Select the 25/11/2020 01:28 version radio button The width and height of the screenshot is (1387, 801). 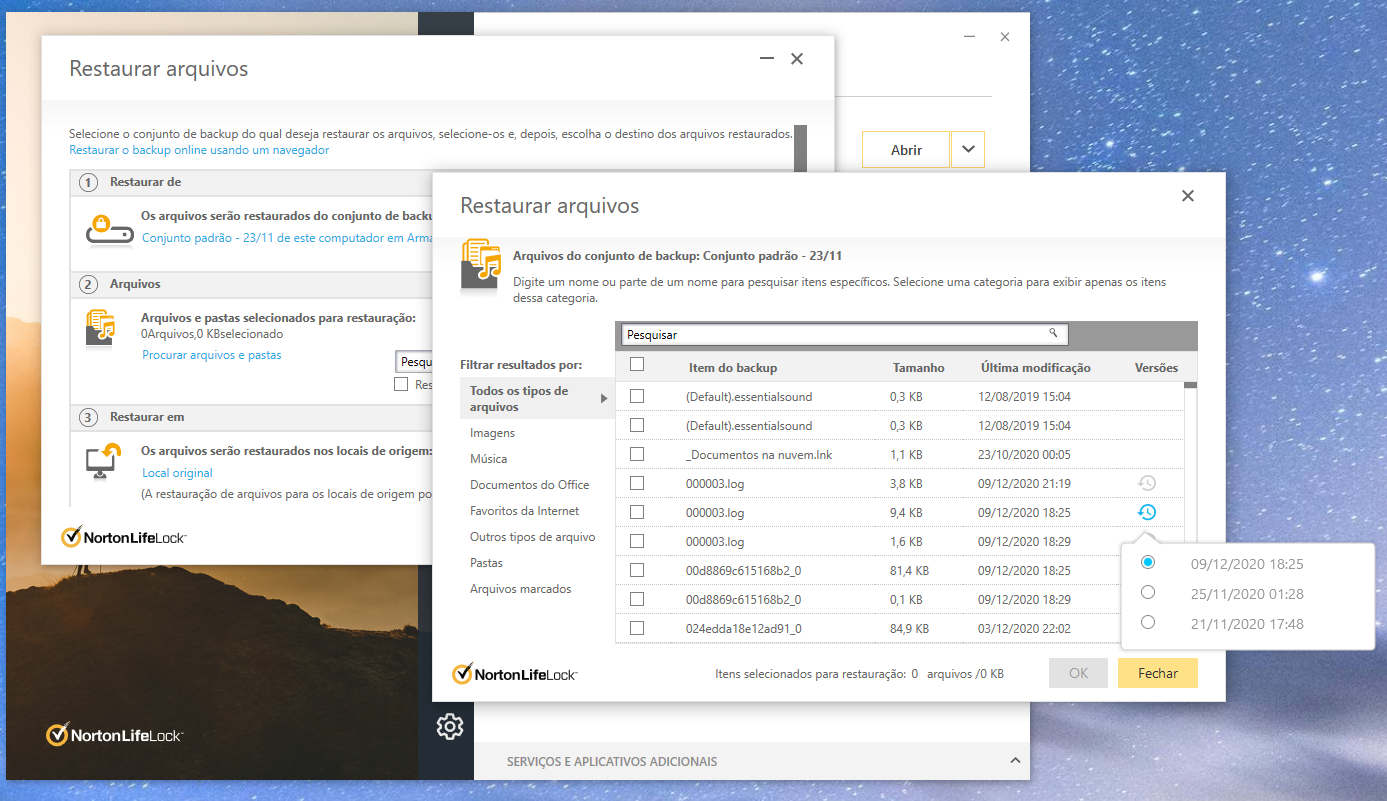click(x=1148, y=592)
